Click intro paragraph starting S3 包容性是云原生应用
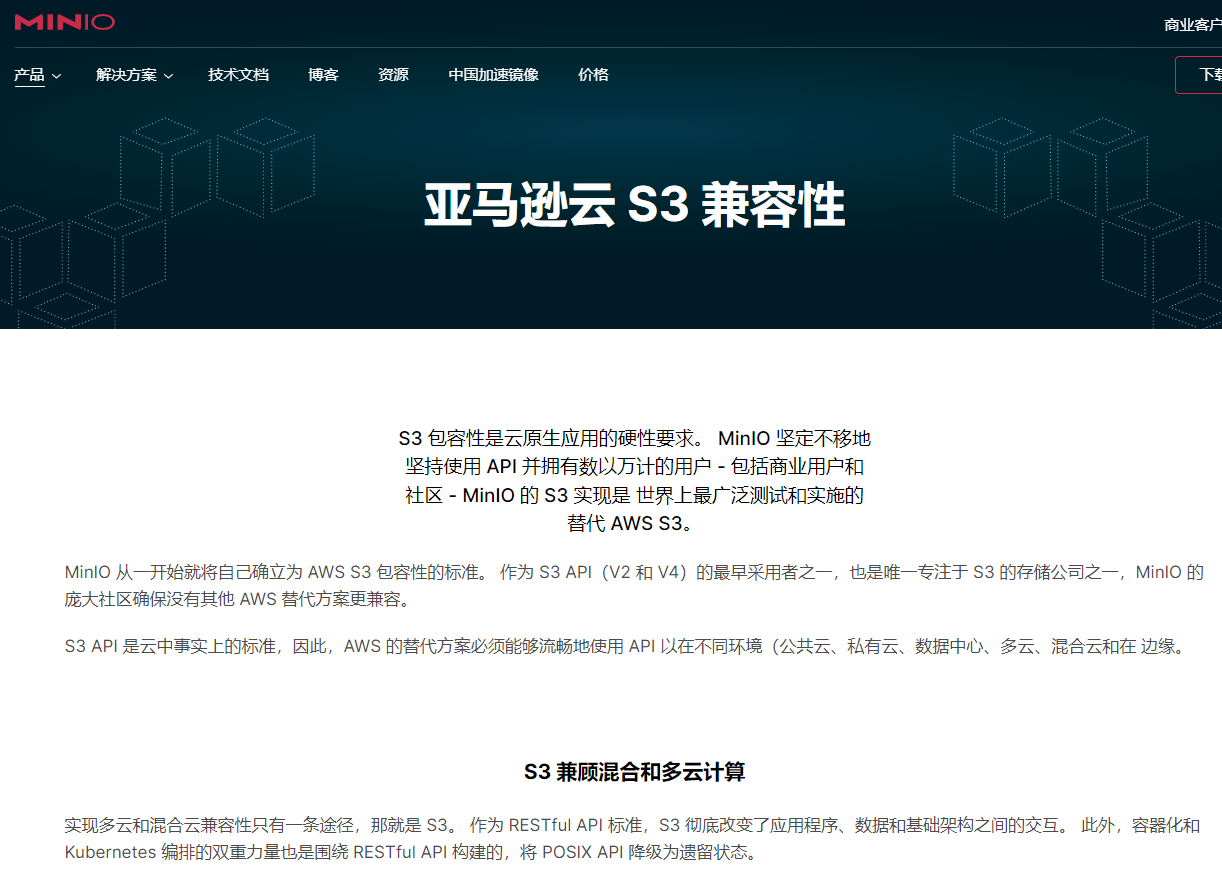1222x872 pixels. [635, 481]
